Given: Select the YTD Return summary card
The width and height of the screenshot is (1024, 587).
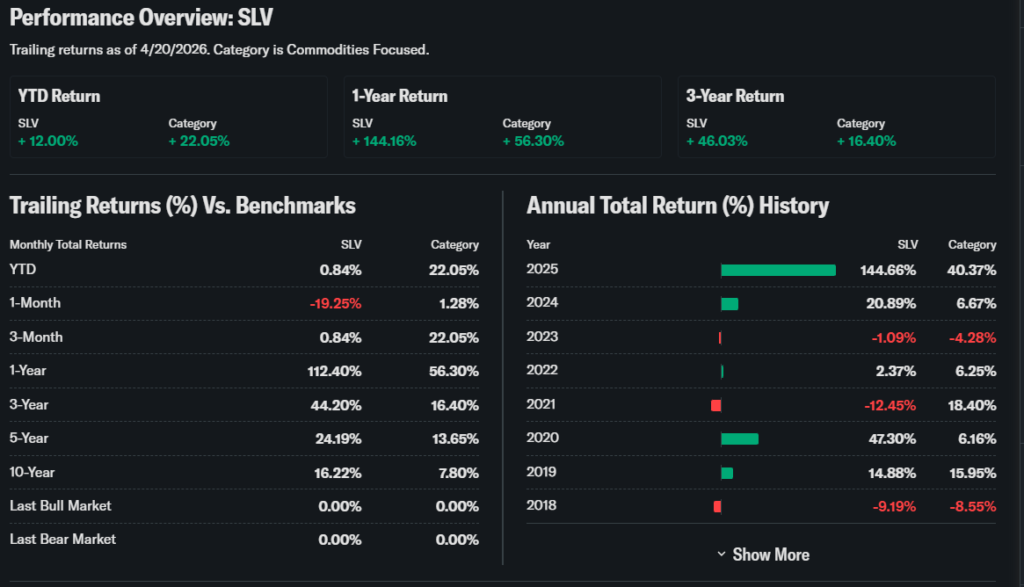Looking at the screenshot, I should coord(168,117).
